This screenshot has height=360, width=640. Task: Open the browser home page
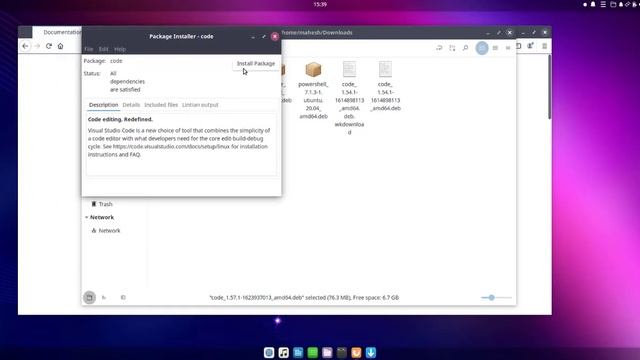coord(60,46)
